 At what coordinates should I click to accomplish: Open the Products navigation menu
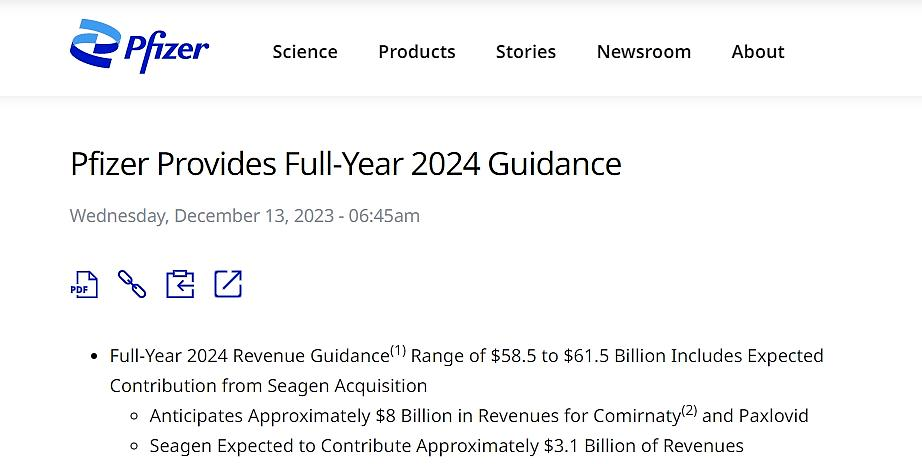[x=416, y=52]
